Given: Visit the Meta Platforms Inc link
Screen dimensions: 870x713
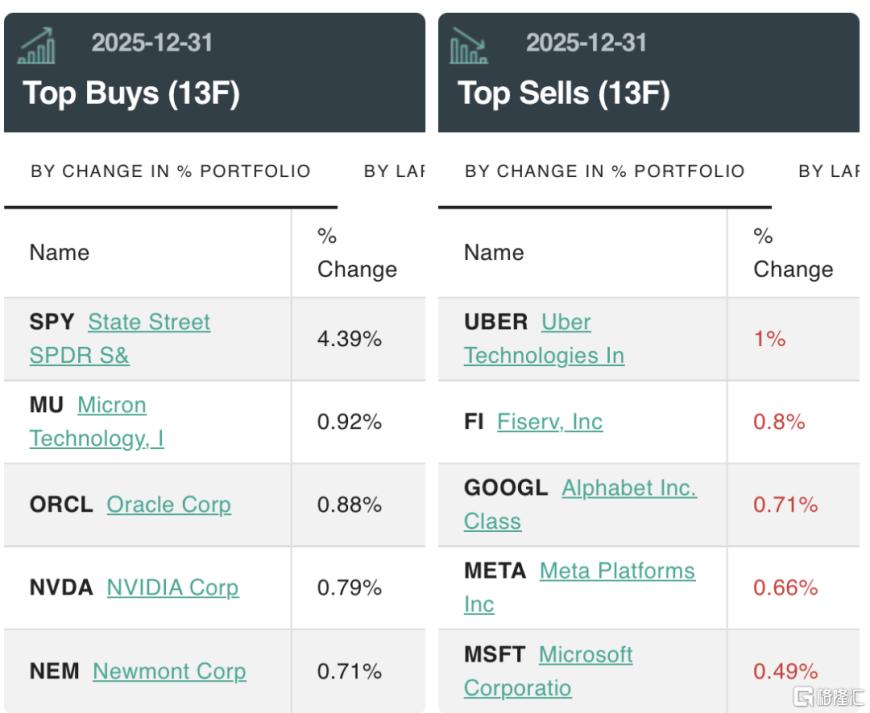Looking at the screenshot, I should tap(616, 572).
